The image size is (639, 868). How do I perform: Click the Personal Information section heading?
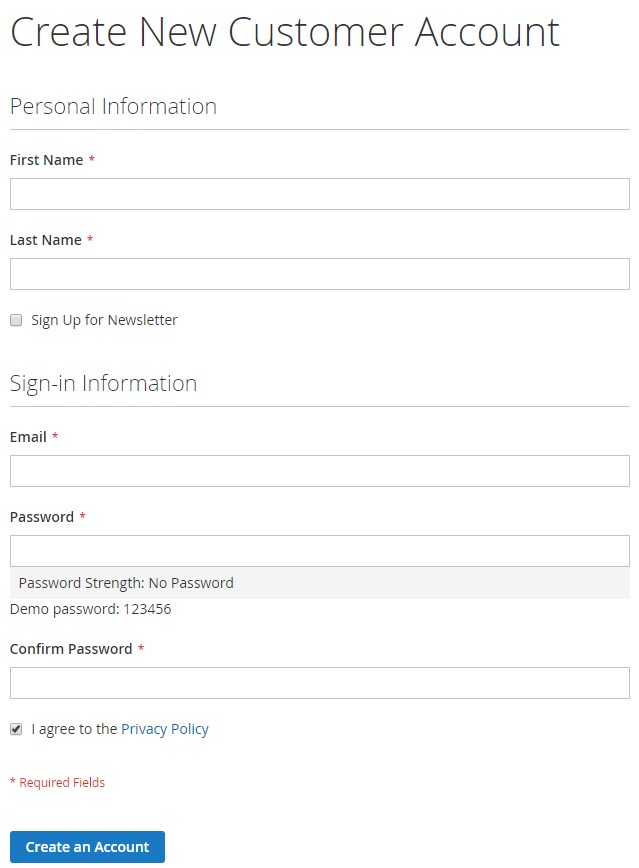click(x=113, y=106)
